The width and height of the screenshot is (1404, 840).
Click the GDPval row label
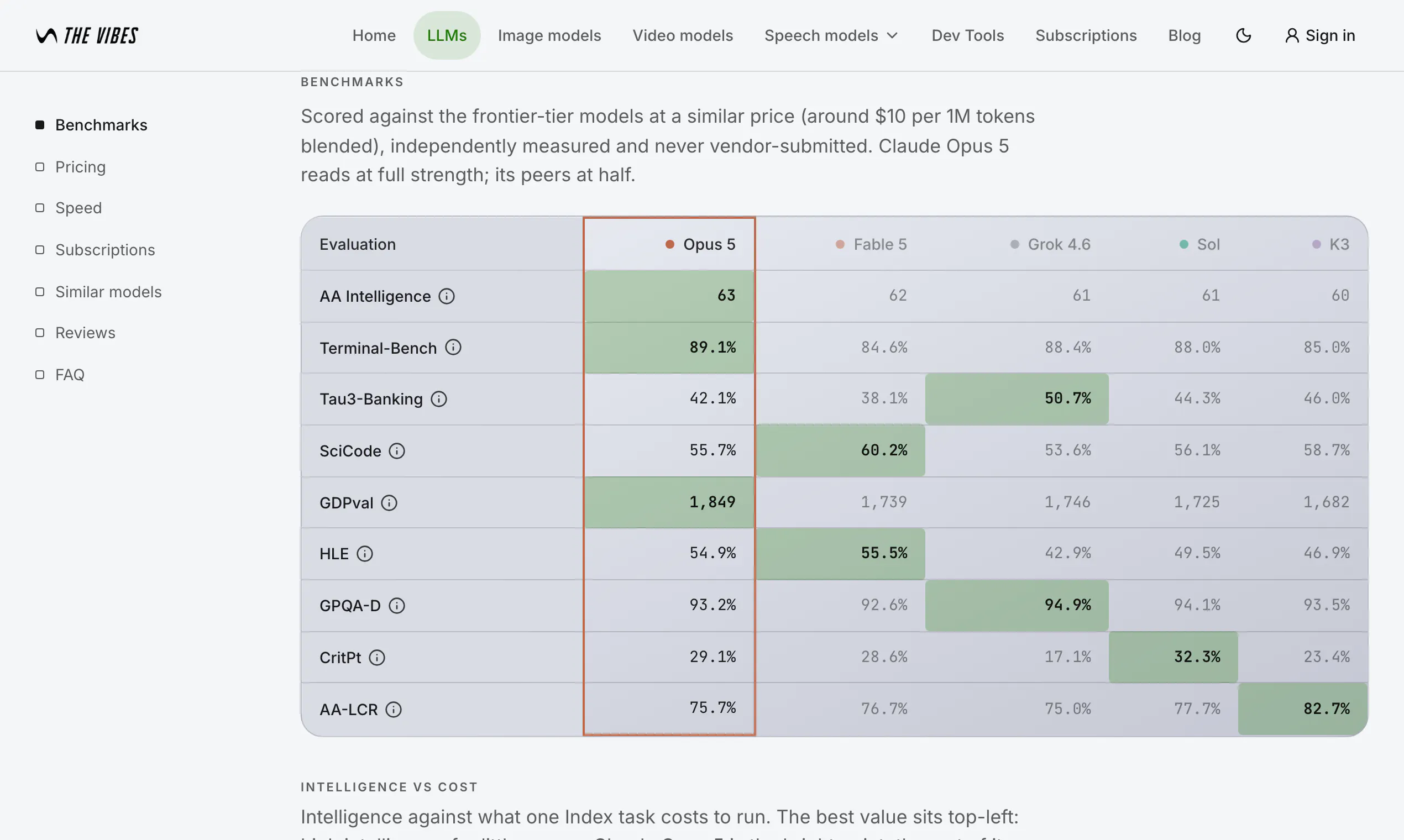coord(347,503)
